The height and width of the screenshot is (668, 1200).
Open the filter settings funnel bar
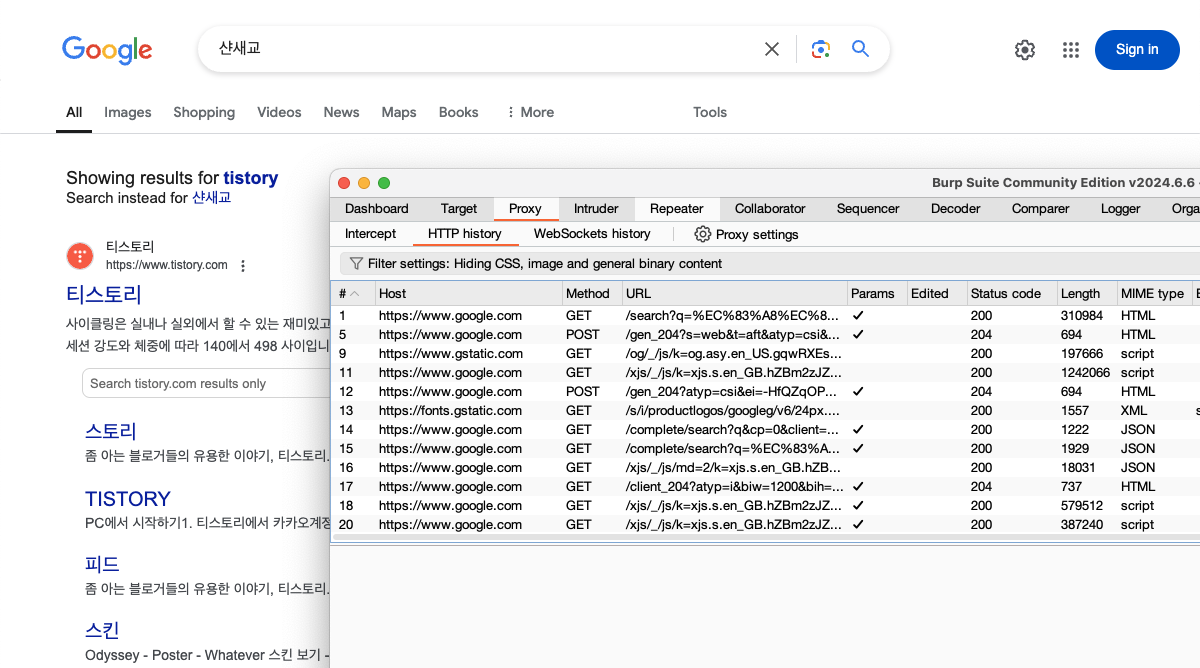pyautogui.click(x=769, y=264)
